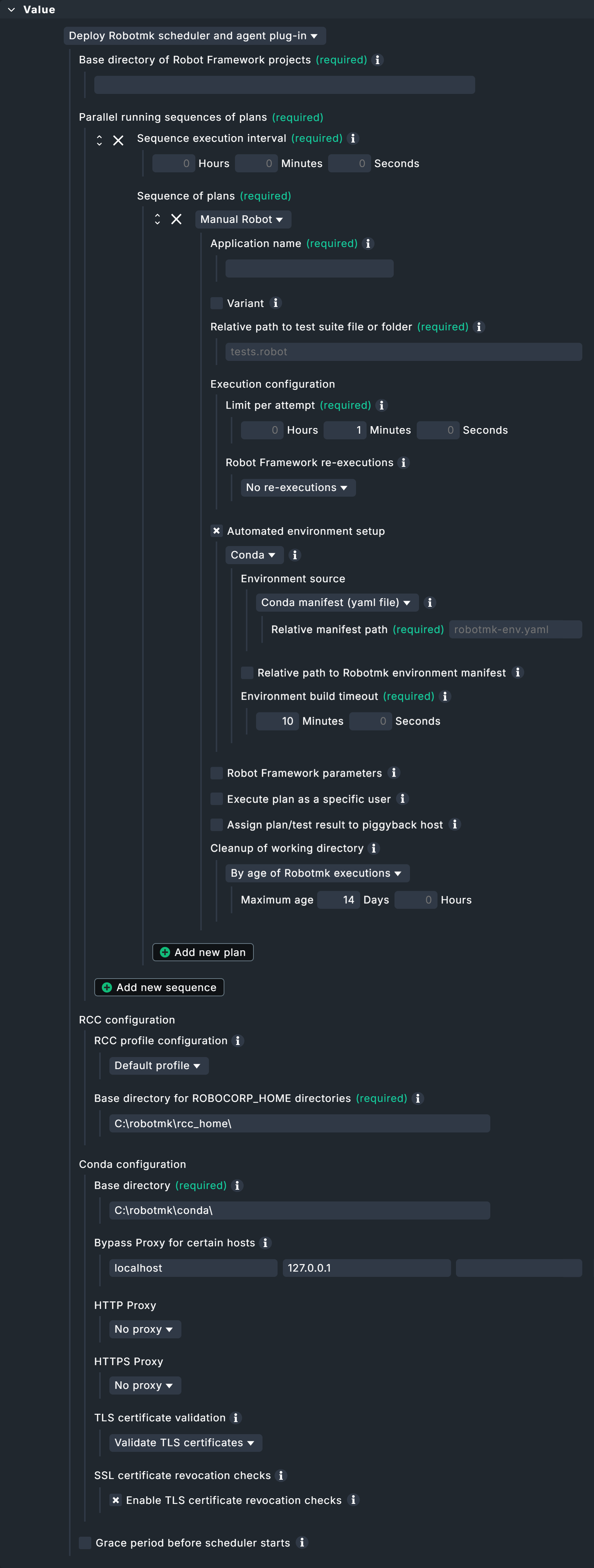Enable the Variant checkbox
This screenshot has height=1568, width=594.
[x=216, y=303]
